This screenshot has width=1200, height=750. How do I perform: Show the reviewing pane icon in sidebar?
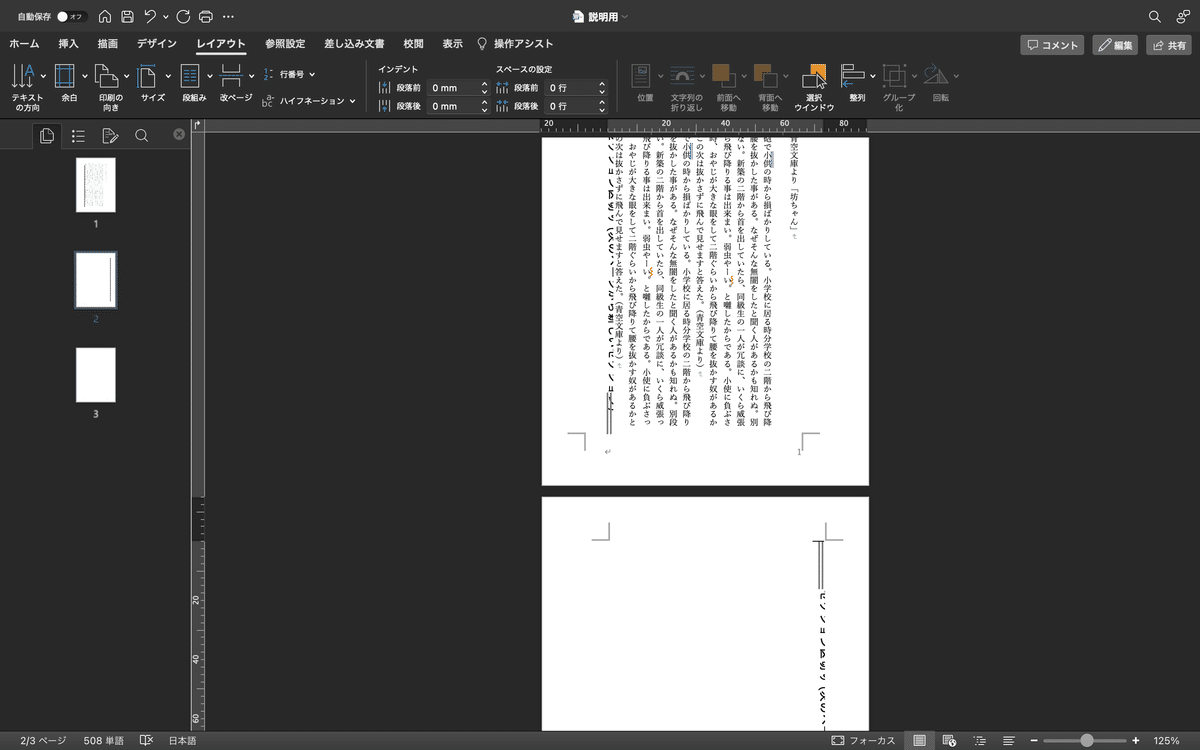point(110,136)
